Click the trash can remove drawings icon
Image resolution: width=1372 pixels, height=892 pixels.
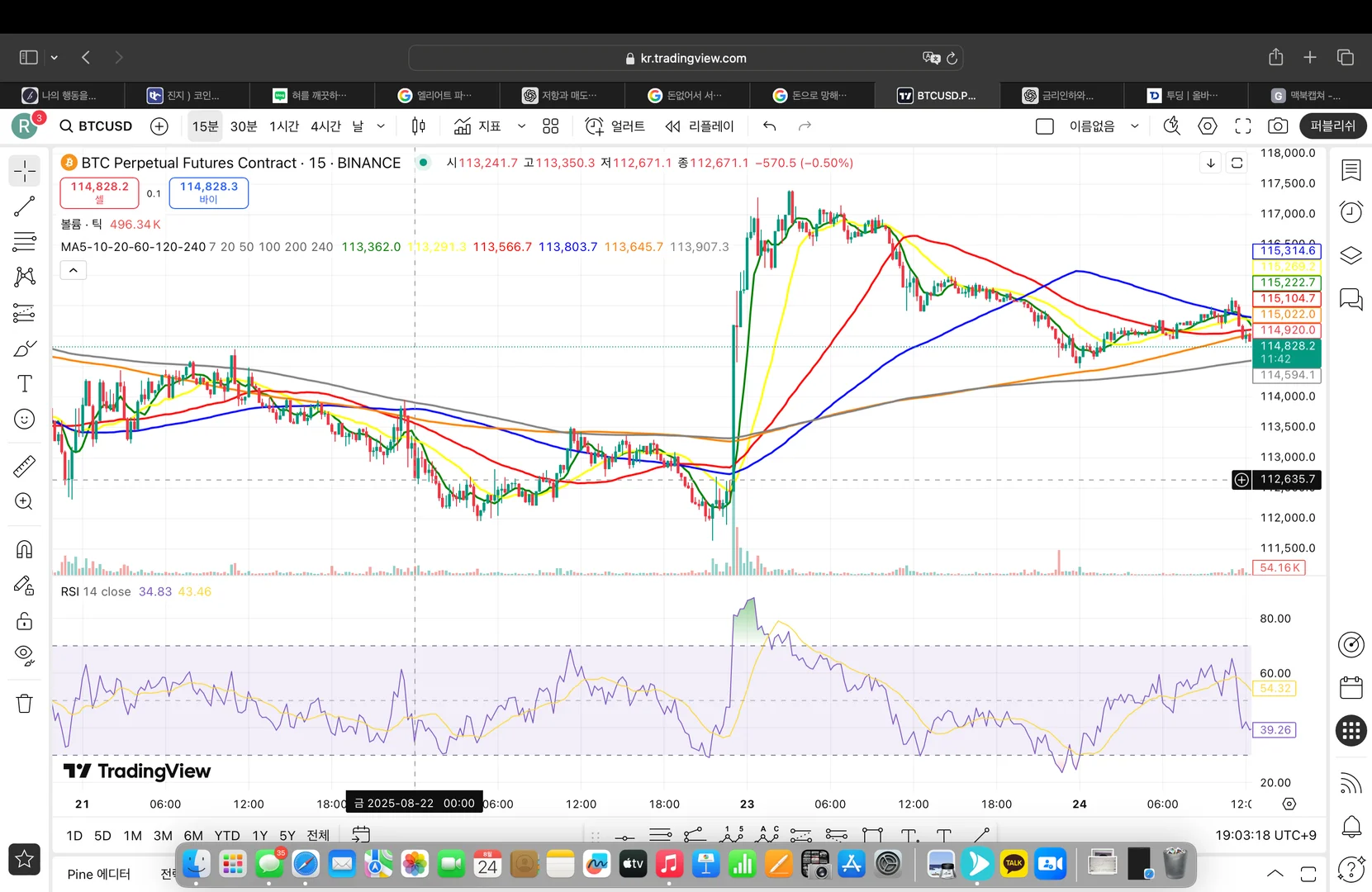point(25,704)
